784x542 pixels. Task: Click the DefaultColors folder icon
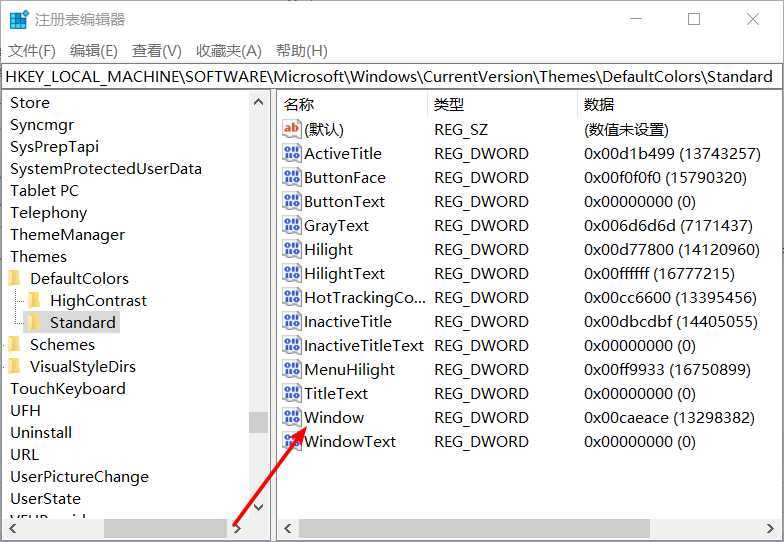pos(15,278)
